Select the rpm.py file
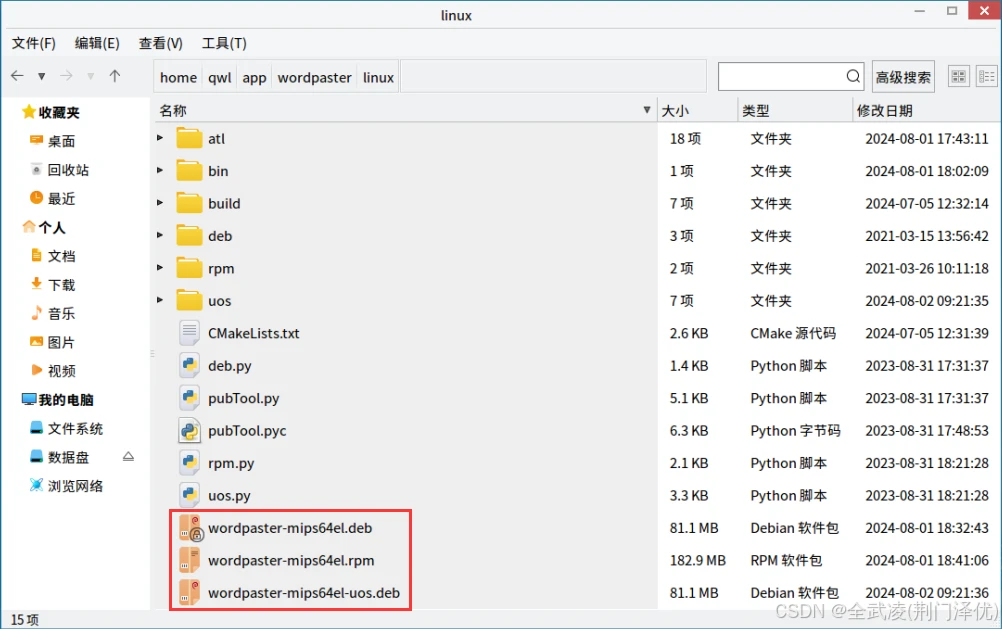This screenshot has width=1002, height=629. 231,463
